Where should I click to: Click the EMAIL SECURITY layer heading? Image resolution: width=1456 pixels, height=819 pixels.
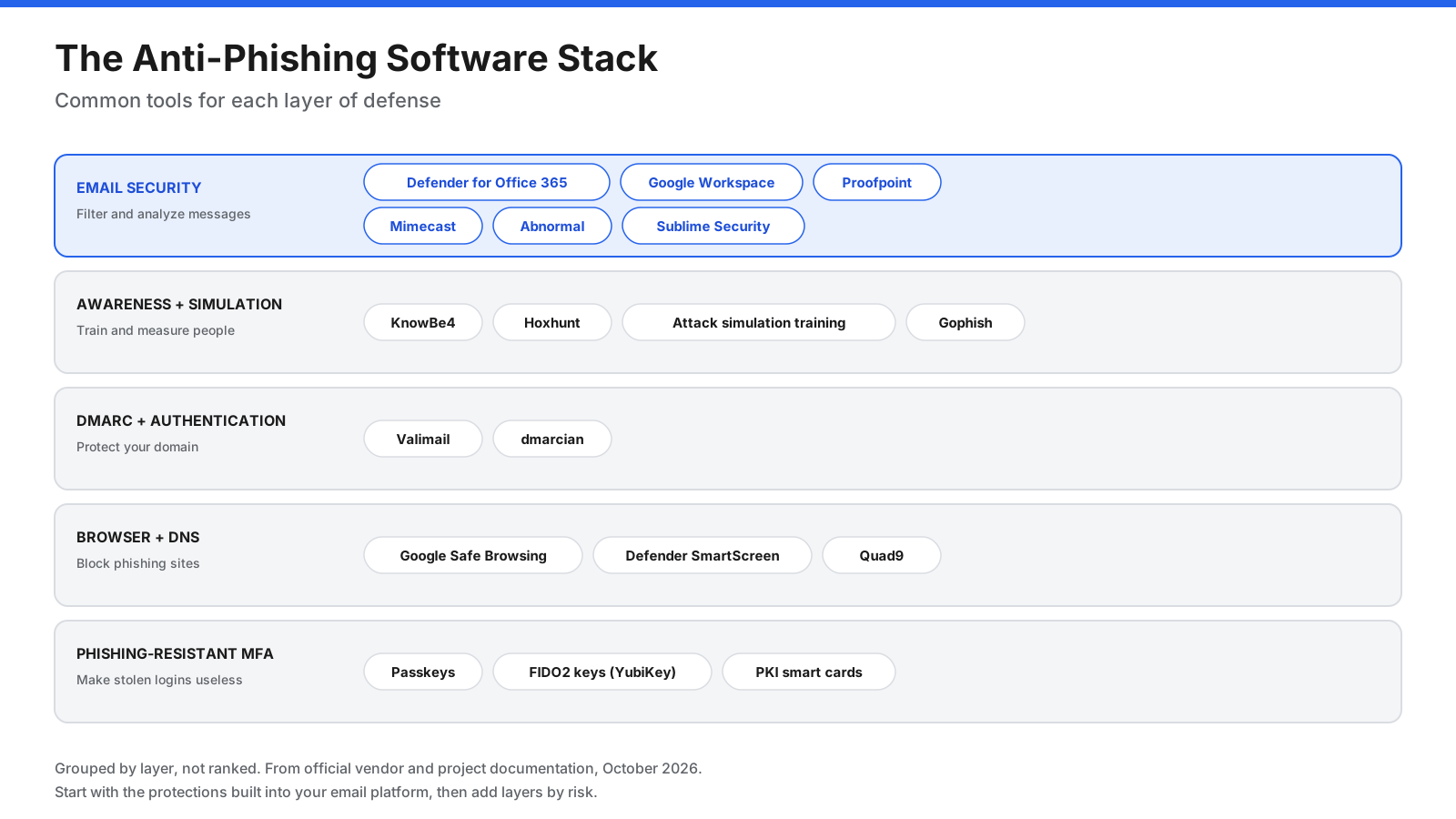(139, 187)
